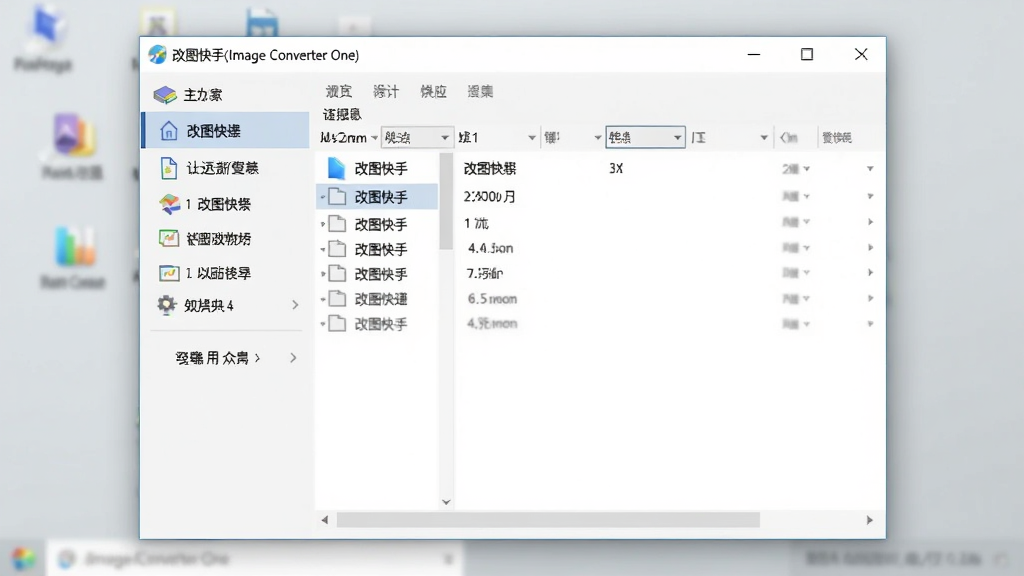Select the row value starting with 4.4
This screenshot has height=576, width=1024.
[x=490, y=248]
